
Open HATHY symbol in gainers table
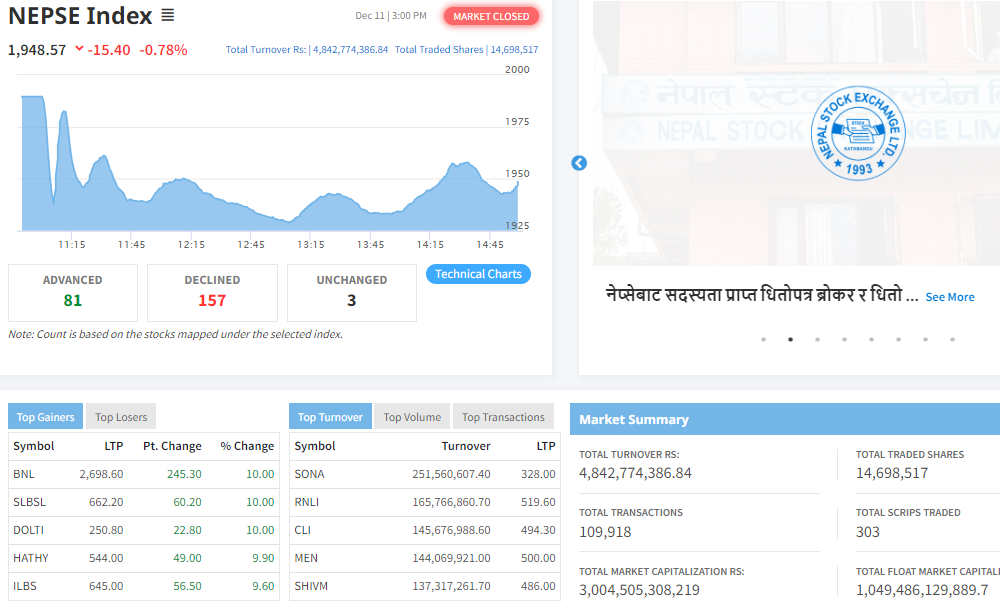click(x=31, y=558)
